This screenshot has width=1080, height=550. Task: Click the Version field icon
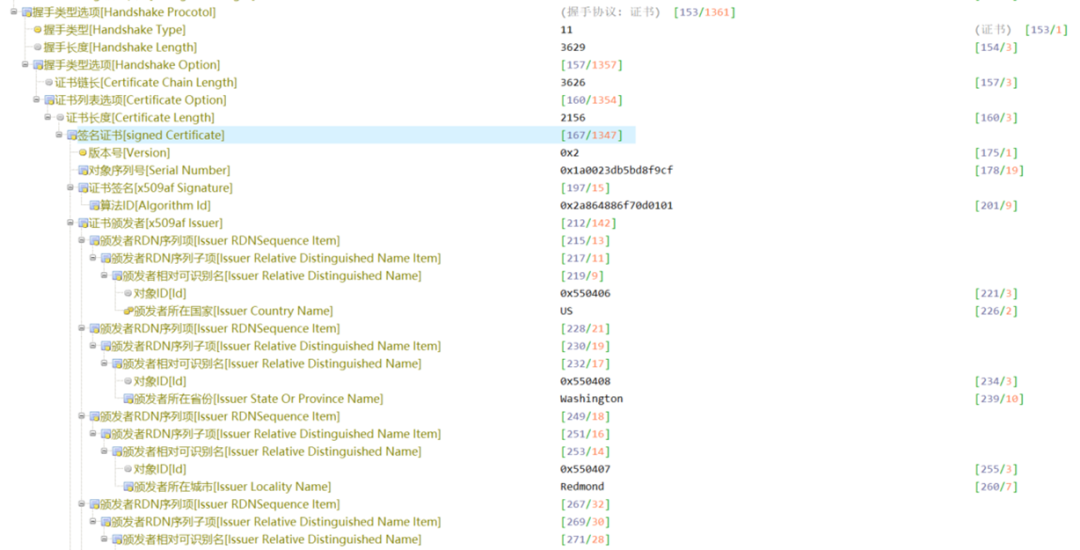click(83, 153)
